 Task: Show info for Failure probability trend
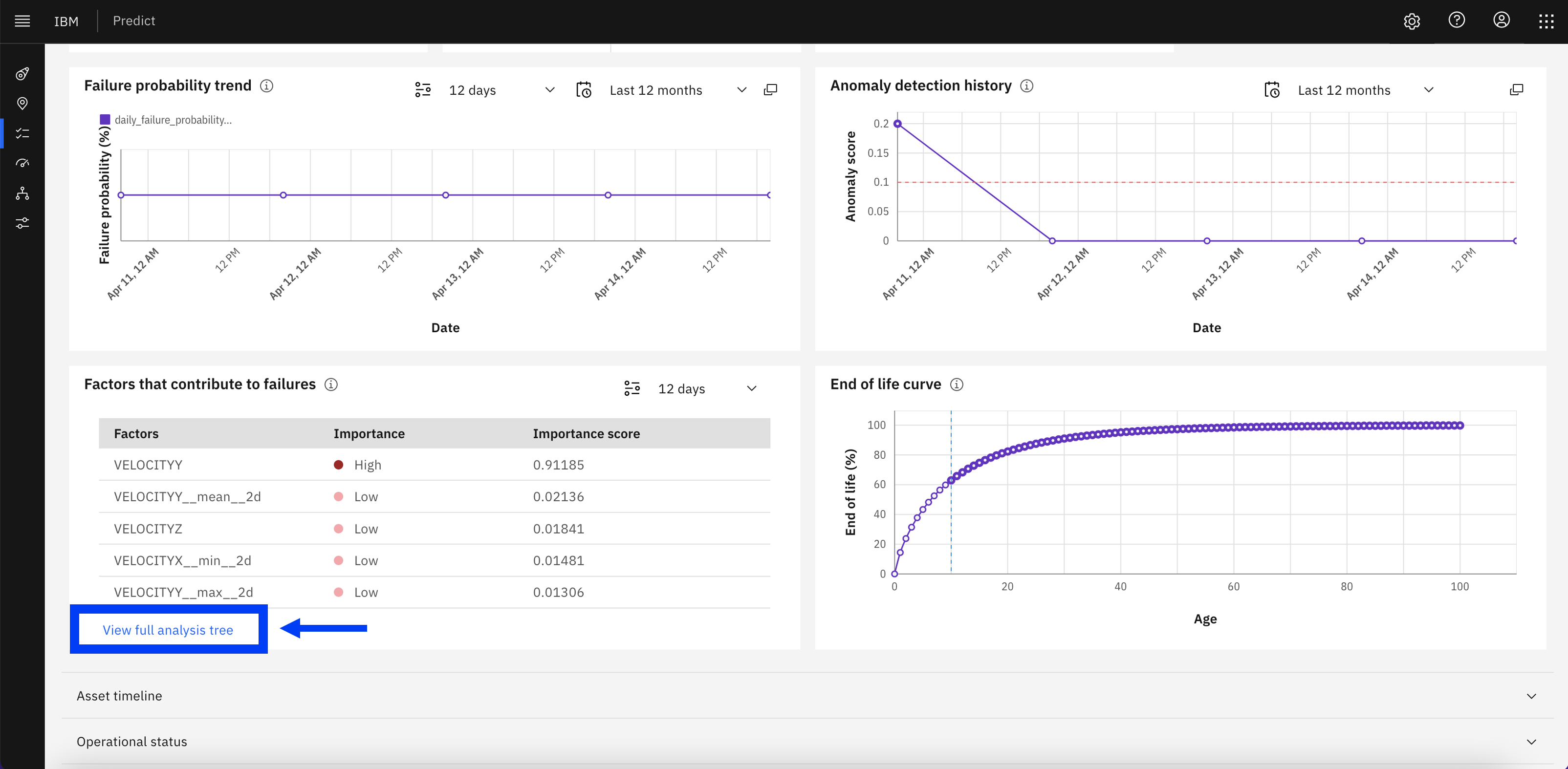tap(266, 86)
